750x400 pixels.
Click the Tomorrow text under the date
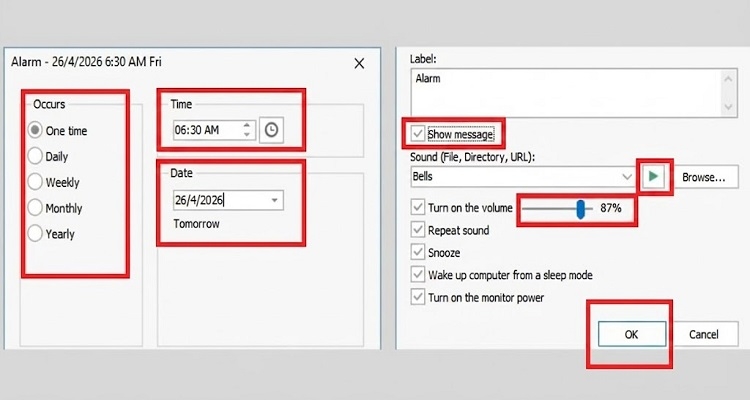click(x=197, y=223)
